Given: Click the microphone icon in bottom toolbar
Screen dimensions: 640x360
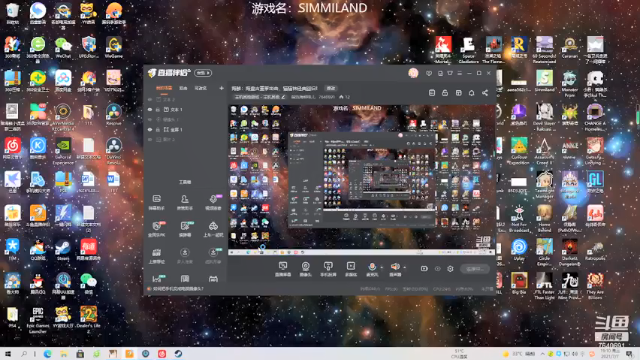Looking at the screenshot, I should 372,267.
